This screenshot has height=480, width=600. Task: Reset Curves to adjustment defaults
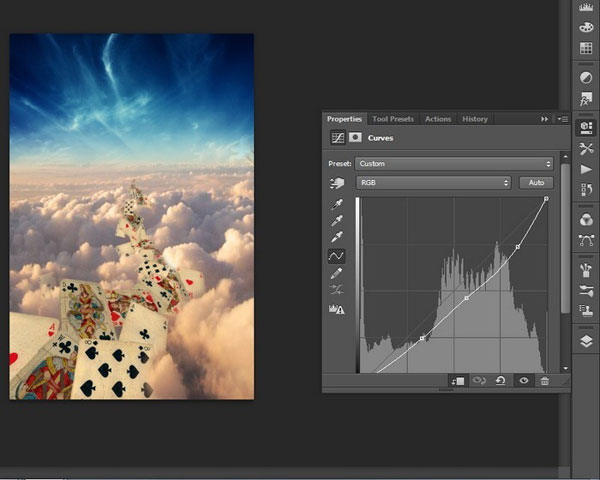click(501, 380)
